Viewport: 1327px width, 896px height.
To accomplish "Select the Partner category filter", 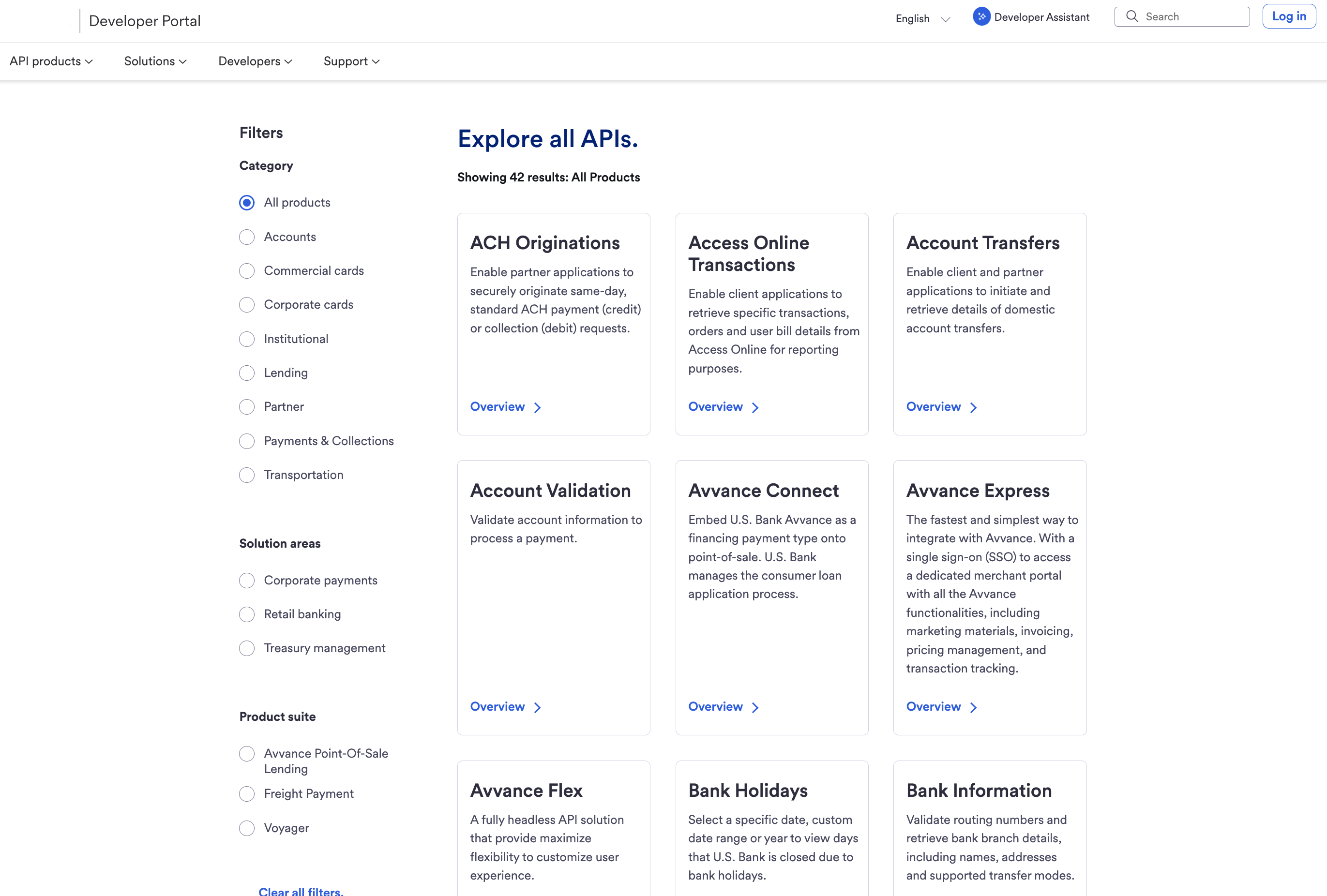I will [247, 407].
